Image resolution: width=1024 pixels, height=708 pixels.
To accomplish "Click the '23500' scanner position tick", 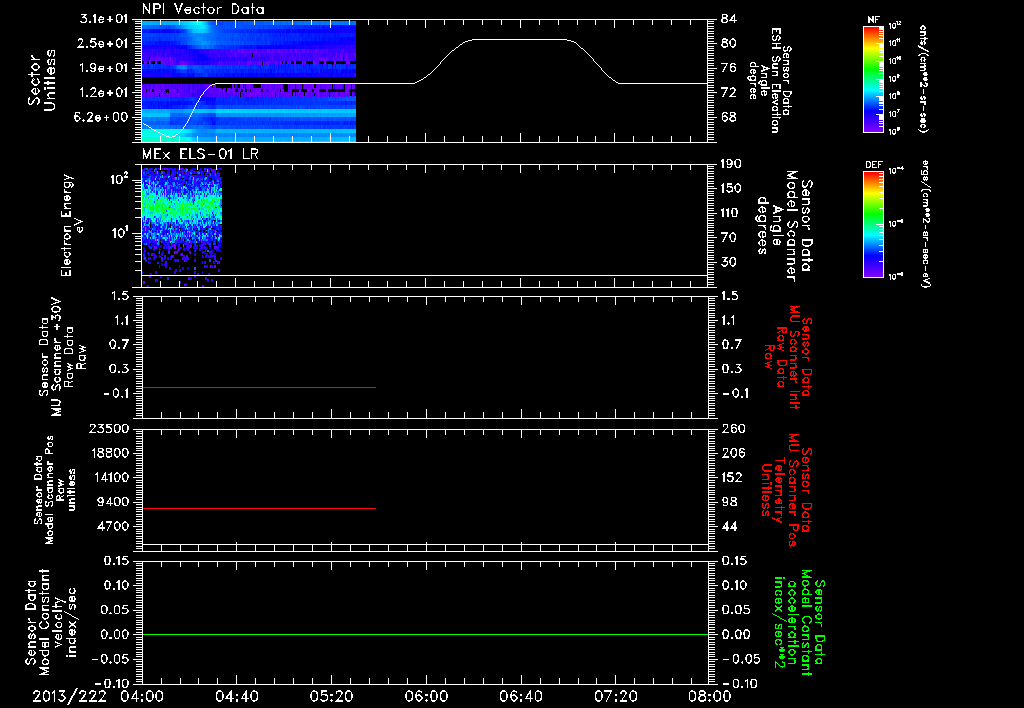I will pos(110,428).
